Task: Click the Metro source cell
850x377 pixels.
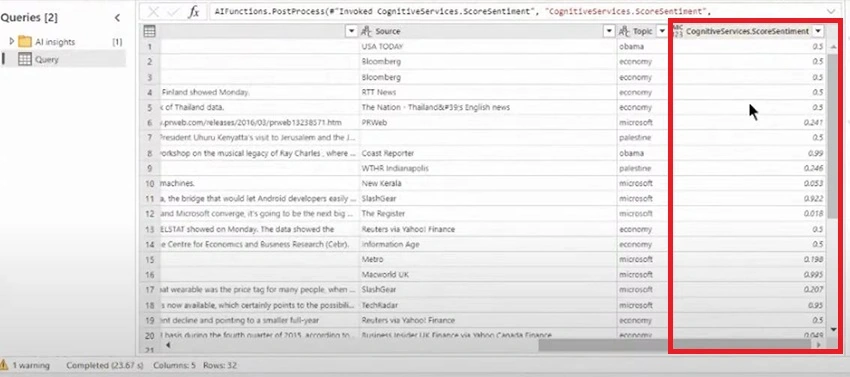Action: coord(487,259)
